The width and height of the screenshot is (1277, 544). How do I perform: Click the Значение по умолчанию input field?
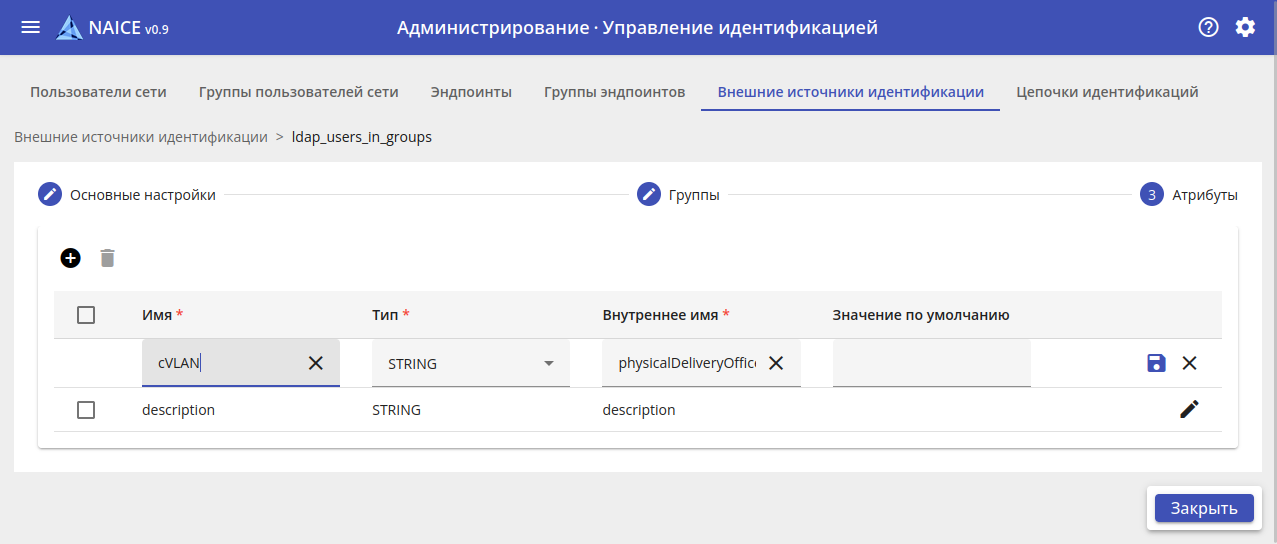point(931,363)
